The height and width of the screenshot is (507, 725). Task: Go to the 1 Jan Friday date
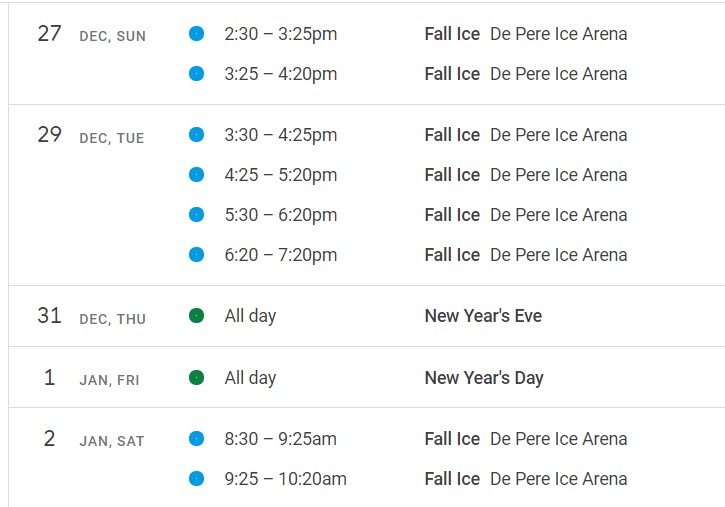tap(92, 378)
